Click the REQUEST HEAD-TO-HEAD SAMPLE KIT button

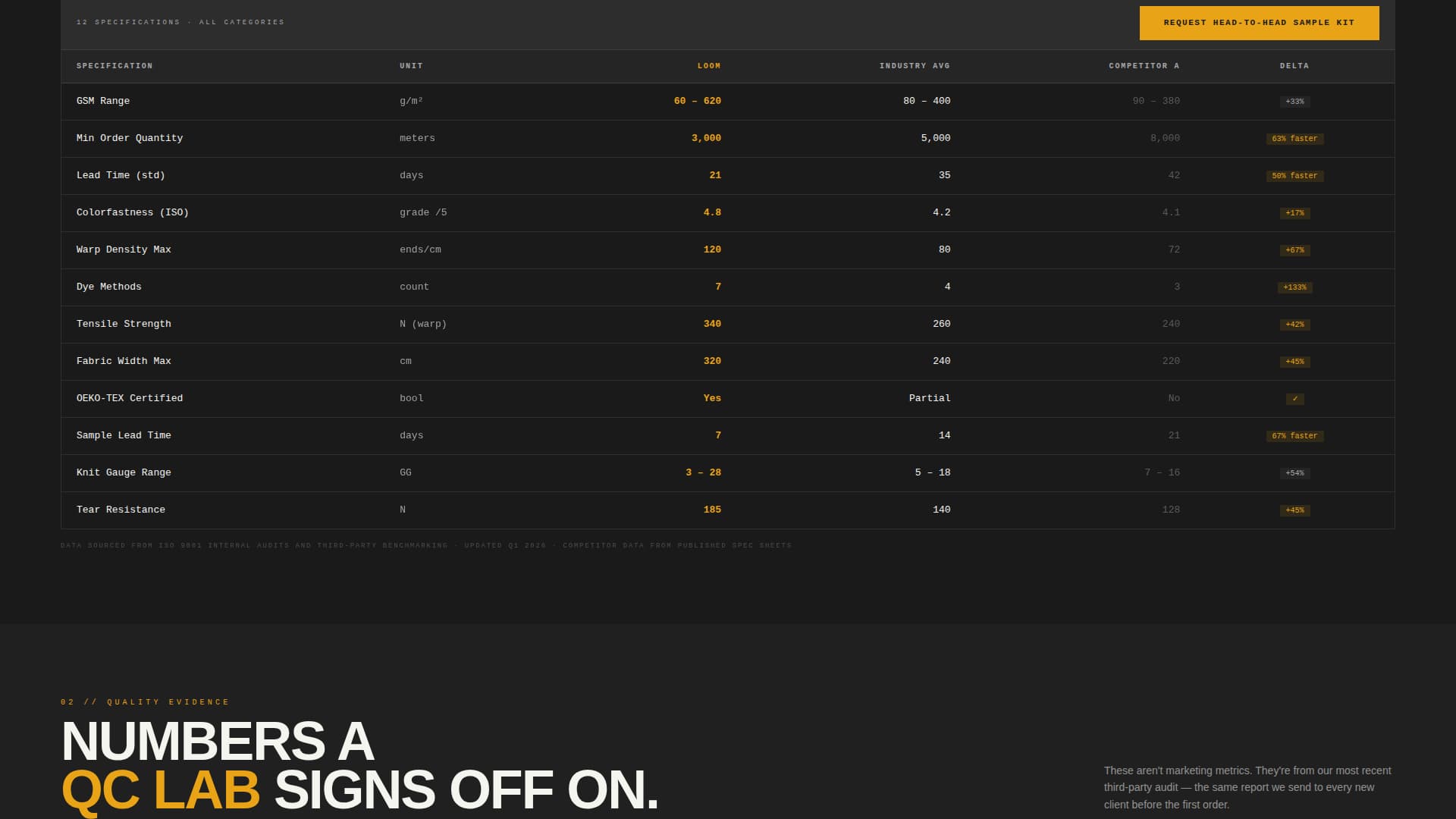[x=1259, y=23]
